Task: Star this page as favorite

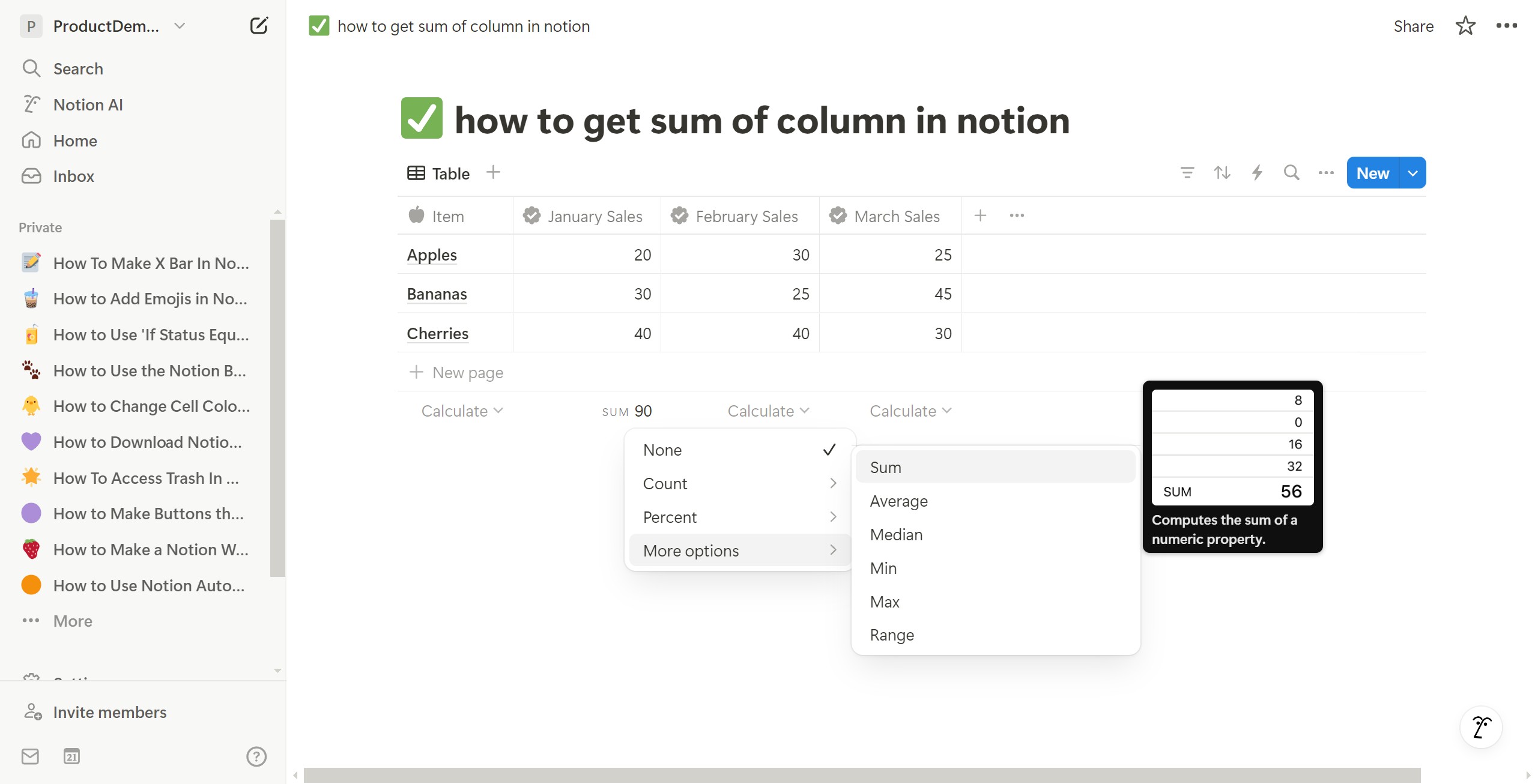Action: click(1465, 26)
